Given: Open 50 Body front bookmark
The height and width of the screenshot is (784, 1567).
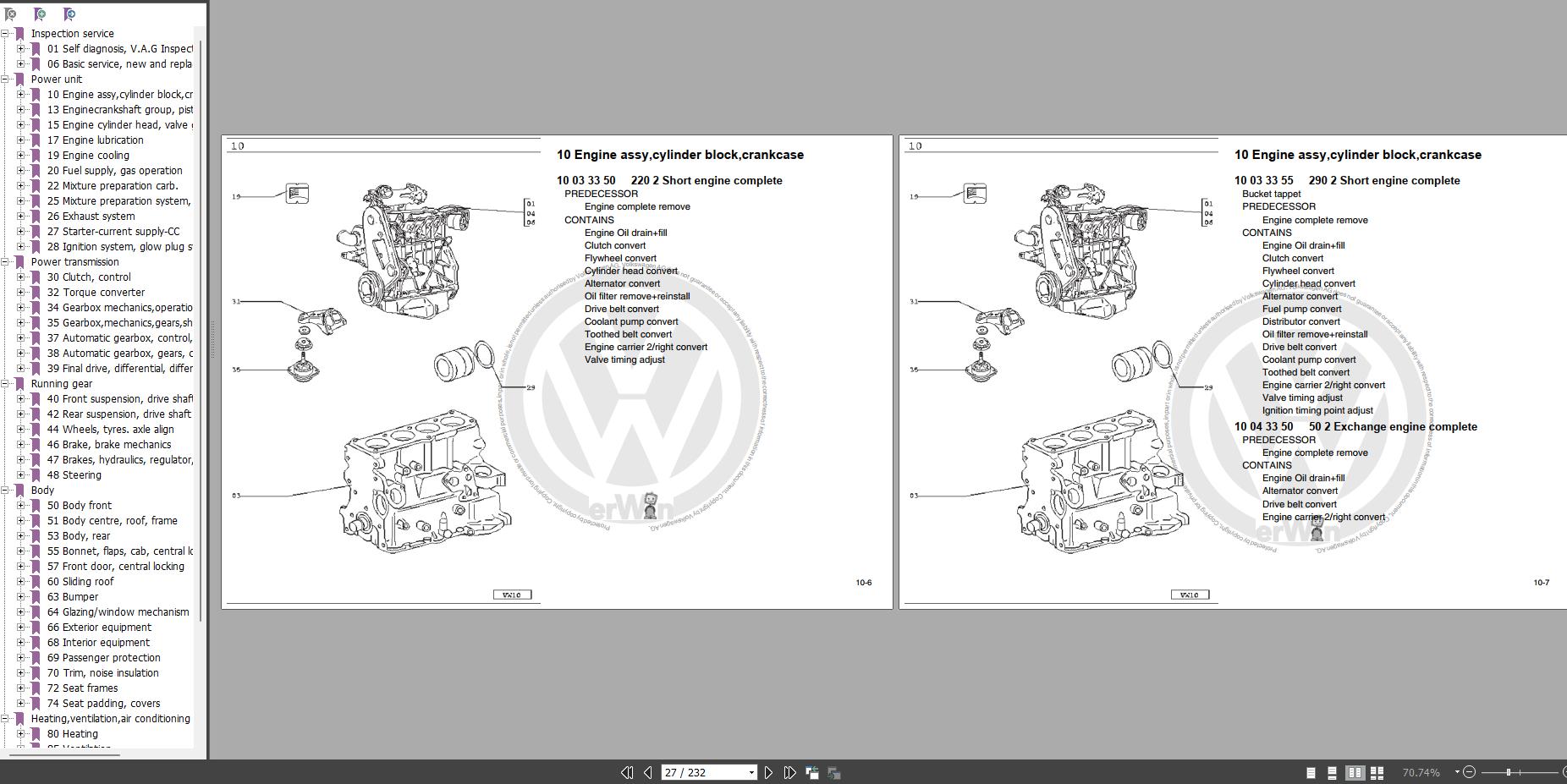Looking at the screenshot, I should pos(80,506).
